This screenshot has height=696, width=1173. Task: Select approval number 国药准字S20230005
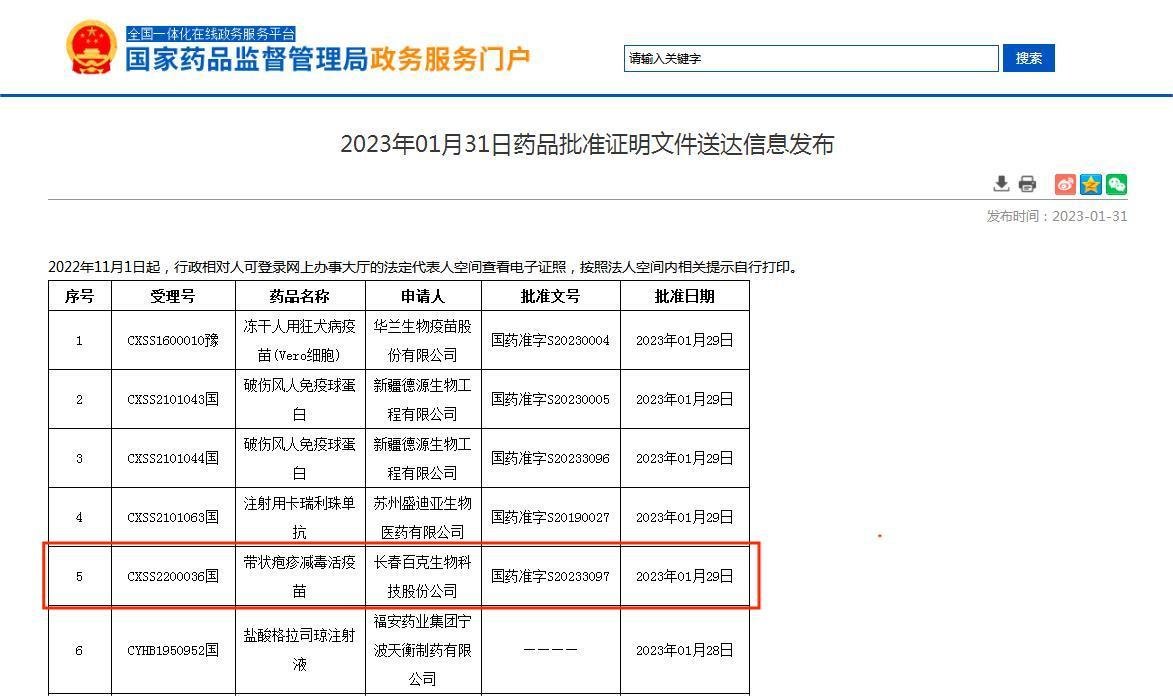point(551,400)
